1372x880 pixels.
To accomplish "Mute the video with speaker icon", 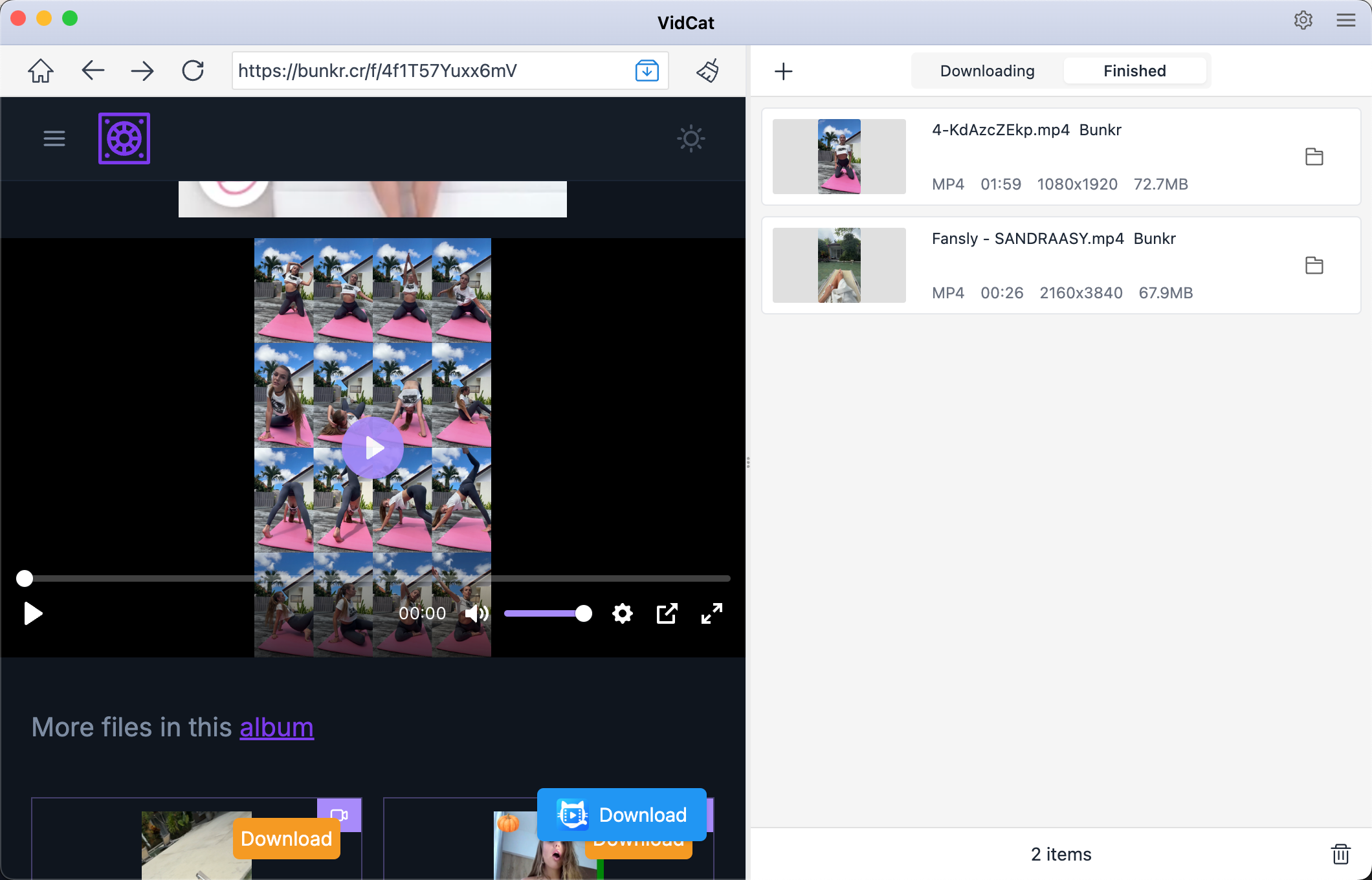I will (x=477, y=613).
